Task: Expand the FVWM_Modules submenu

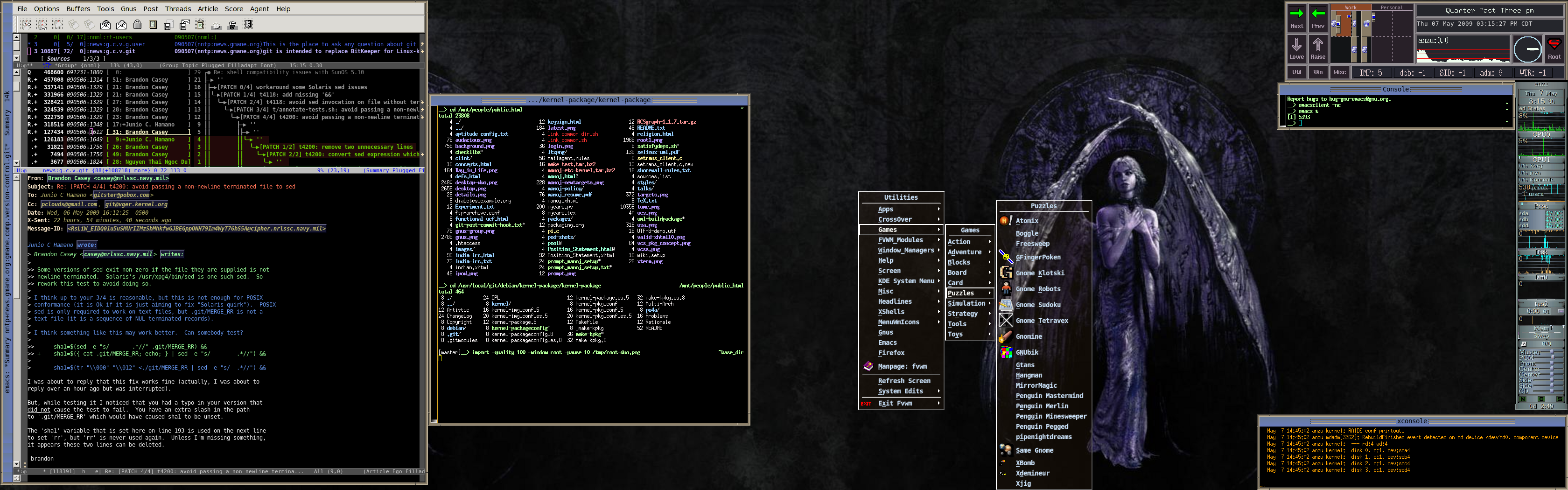Action: [x=902, y=240]
